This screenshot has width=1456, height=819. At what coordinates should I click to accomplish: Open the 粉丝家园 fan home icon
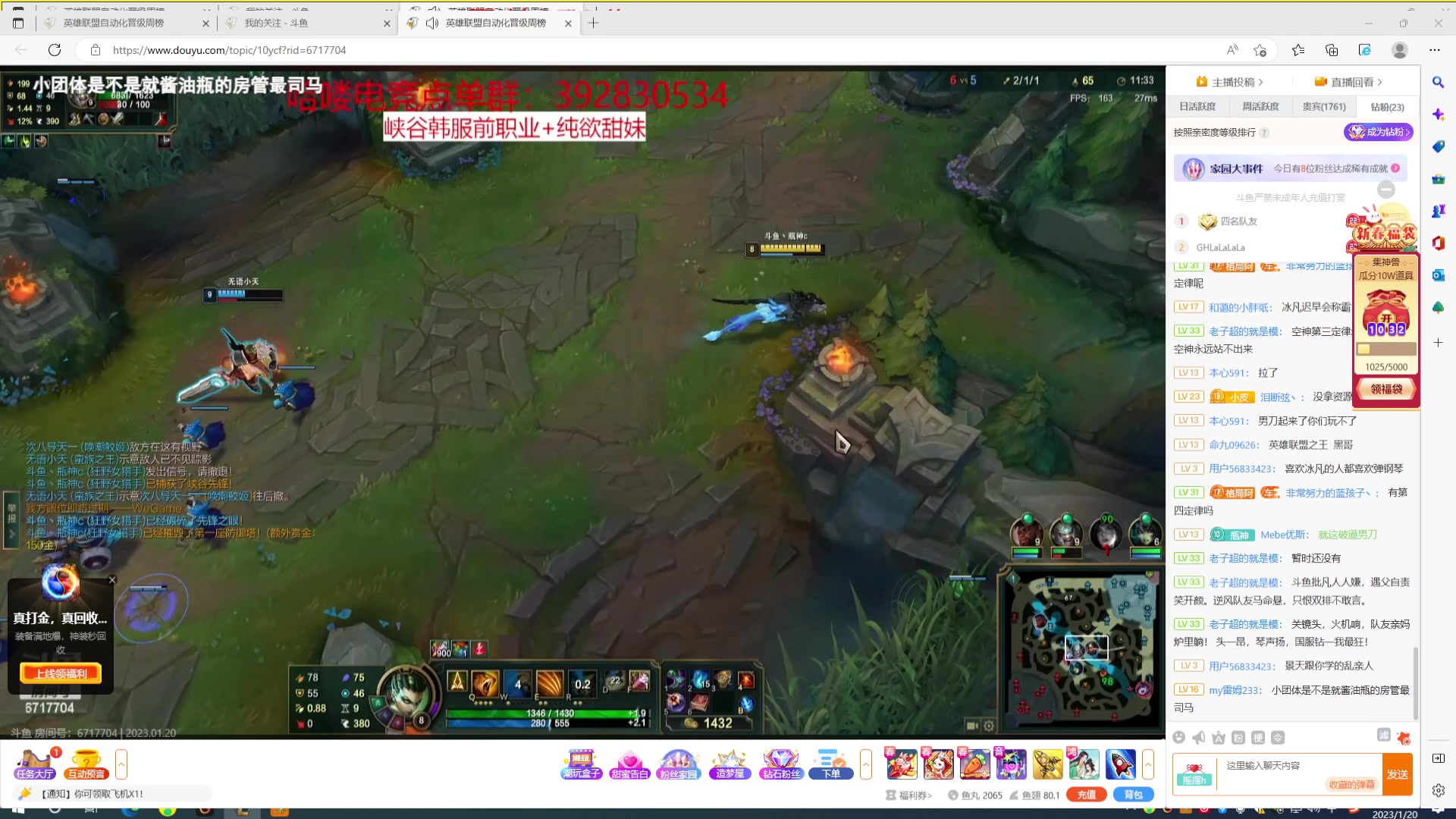[678, 764]
